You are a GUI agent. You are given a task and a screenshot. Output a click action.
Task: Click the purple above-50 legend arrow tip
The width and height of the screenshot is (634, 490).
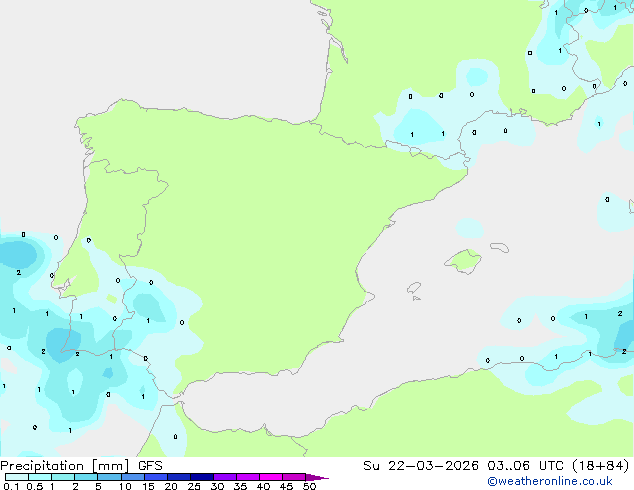pos(317,477)
